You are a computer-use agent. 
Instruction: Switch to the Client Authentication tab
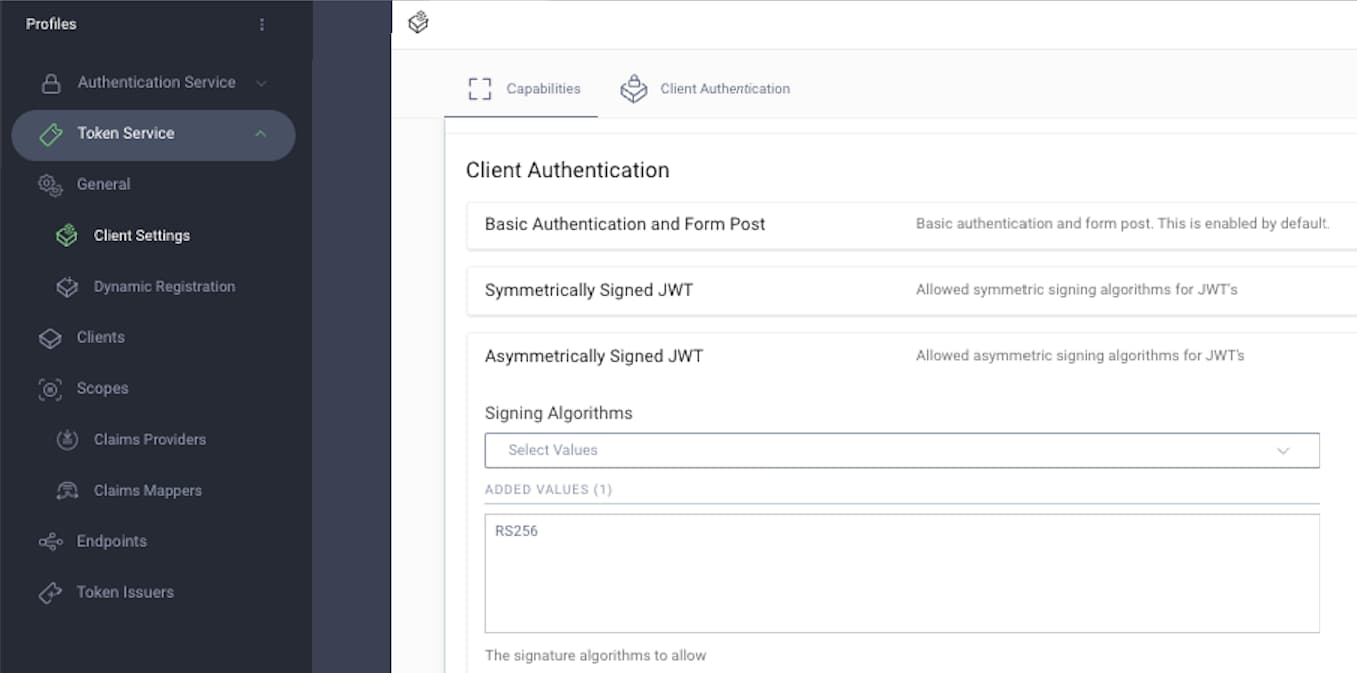(705, 89)
